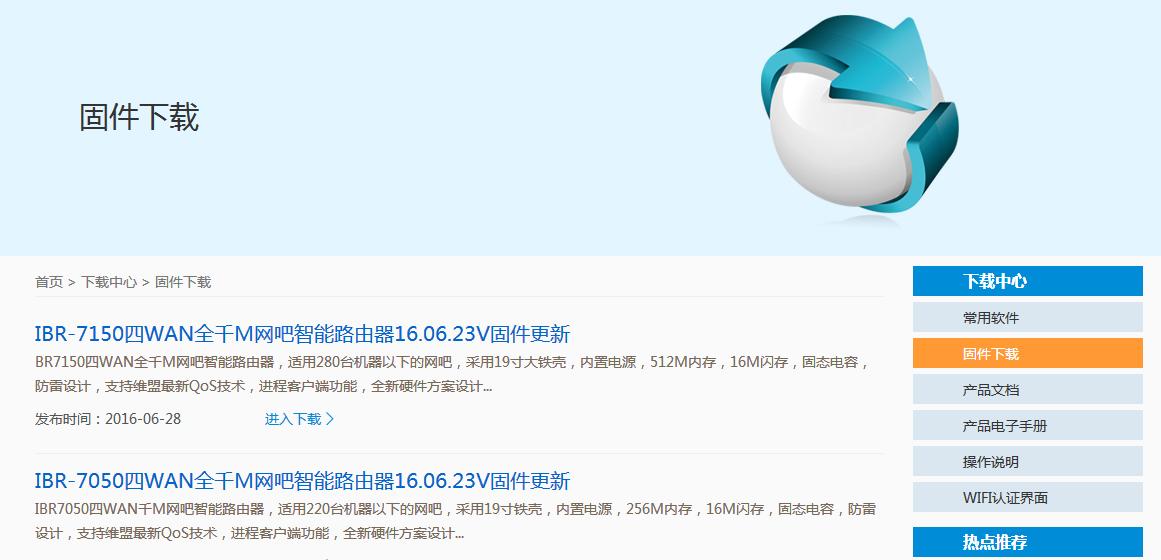Image resolution: width=1161 pixels, height=560 pixels.
Task: Click the IBR7050 description paragraph text
Action: point(455,521)
